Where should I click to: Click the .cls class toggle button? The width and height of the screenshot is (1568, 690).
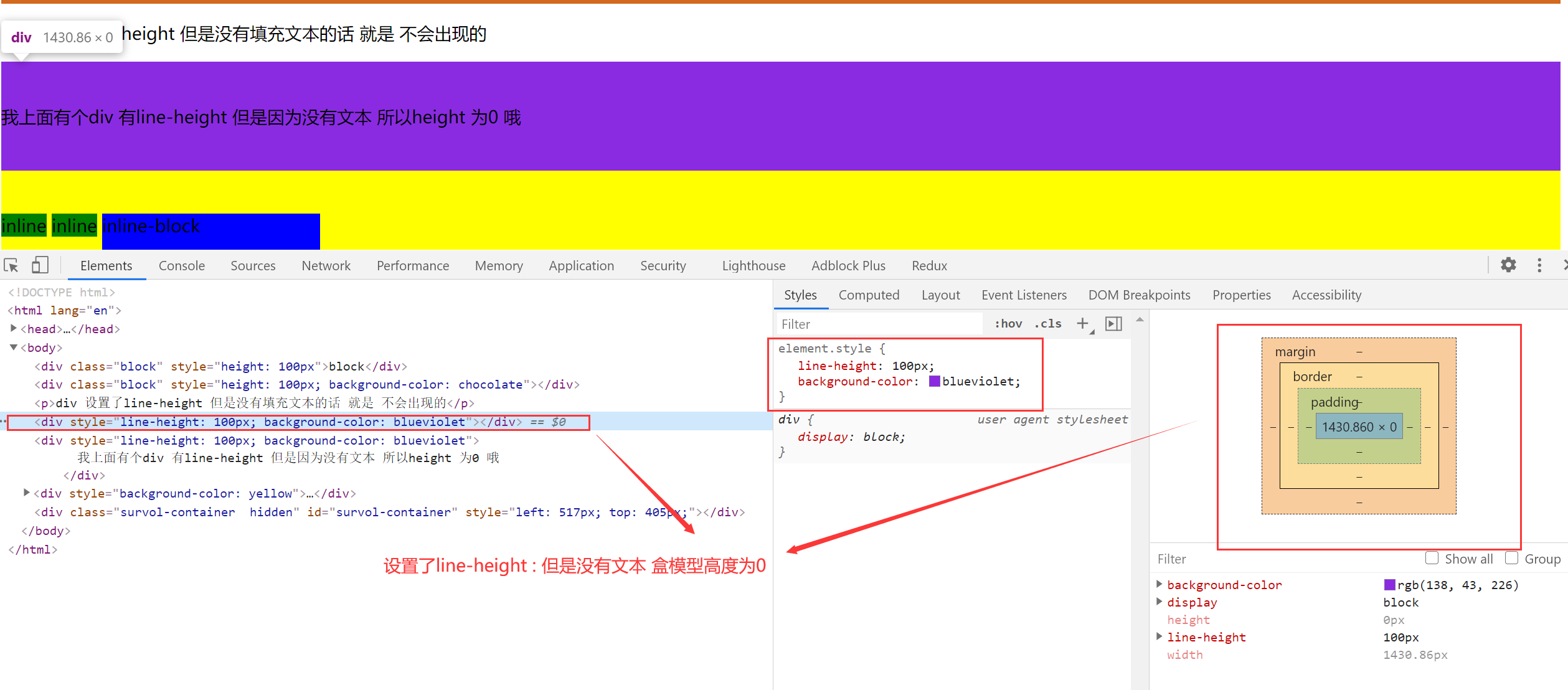1048,323
